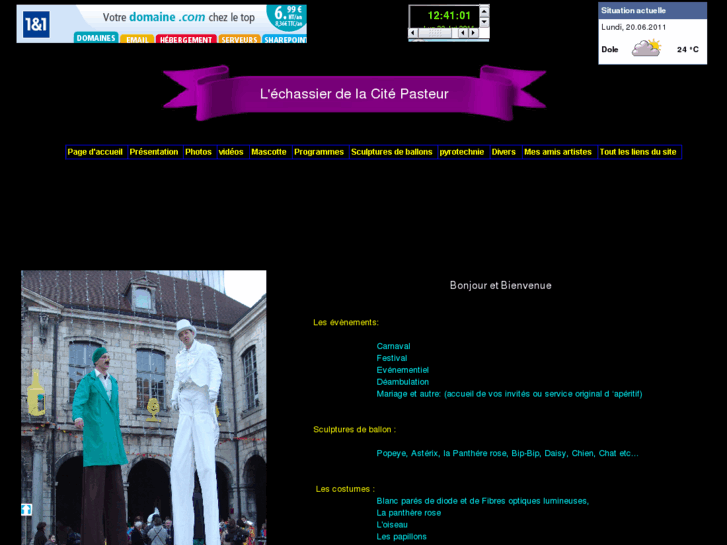Open Tout les liens du site

(x=640, y=152)
